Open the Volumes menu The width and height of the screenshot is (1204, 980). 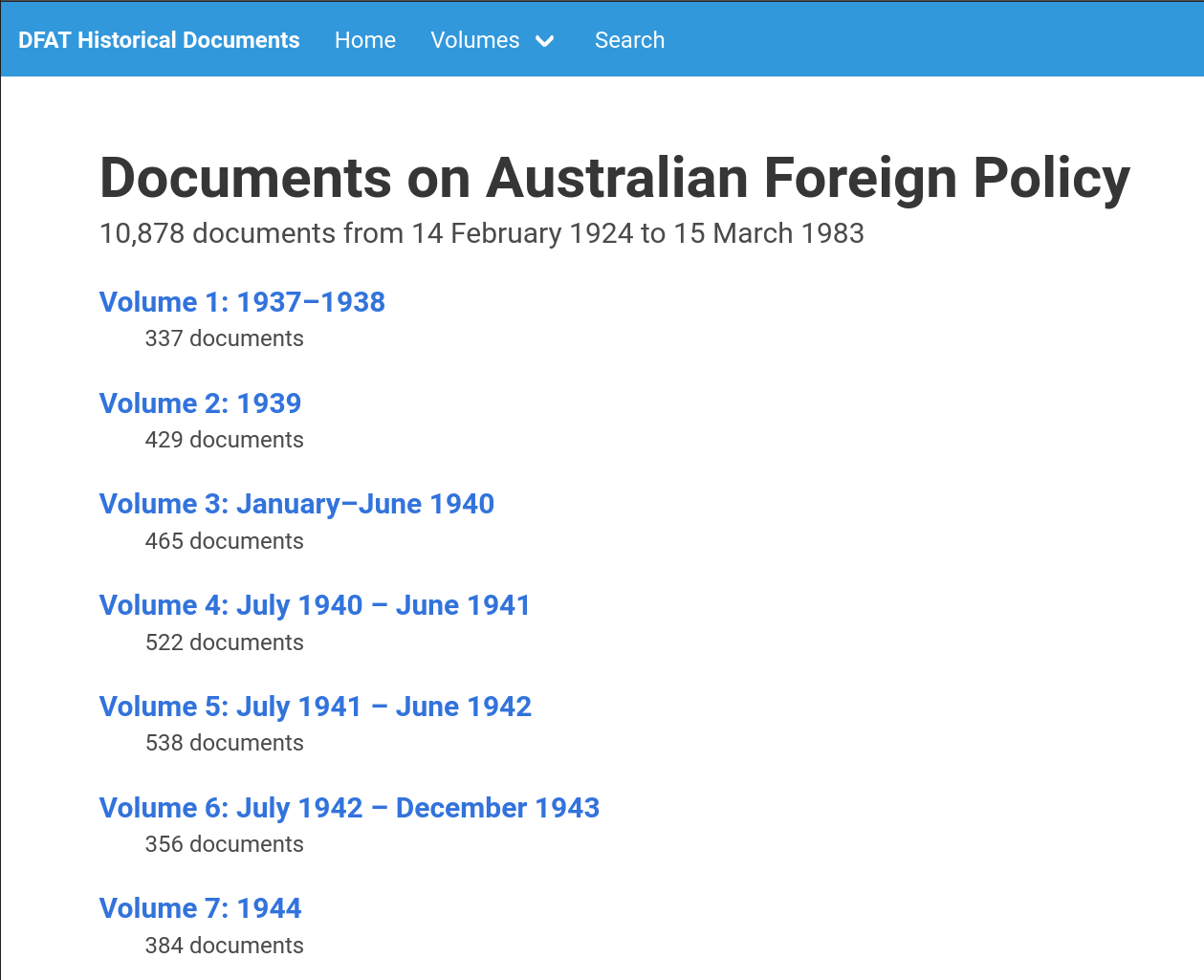(x=475, y=40)
